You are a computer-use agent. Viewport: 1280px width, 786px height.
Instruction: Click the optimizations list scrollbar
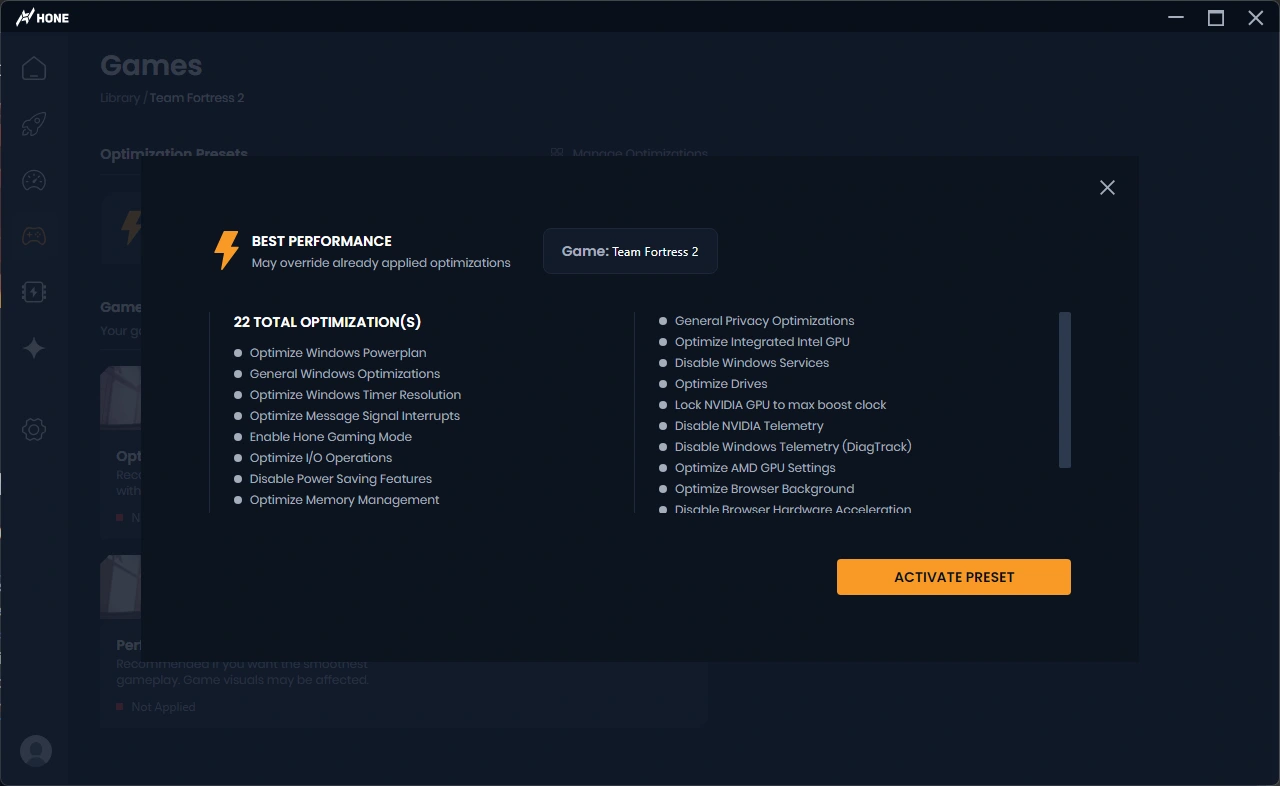(1065, 390)
